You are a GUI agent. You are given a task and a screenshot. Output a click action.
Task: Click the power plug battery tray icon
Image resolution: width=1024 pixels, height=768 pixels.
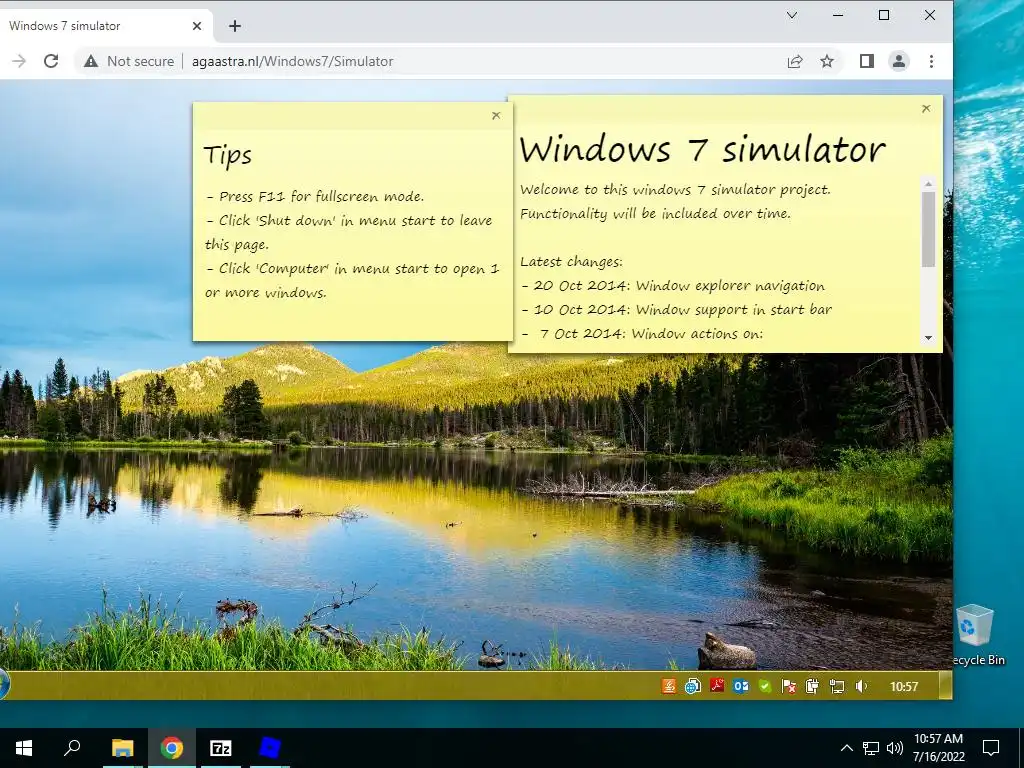click(812, 686)
